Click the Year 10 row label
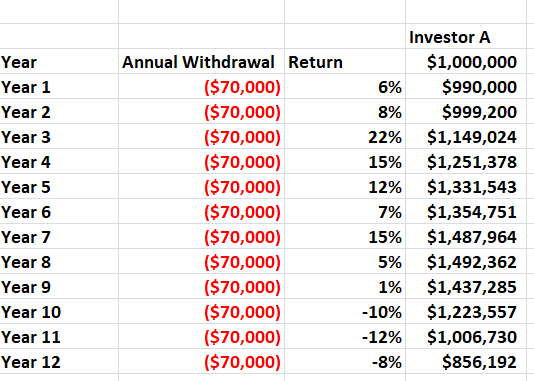Screen dimensions: 534x381 click(x=59, y=311)
